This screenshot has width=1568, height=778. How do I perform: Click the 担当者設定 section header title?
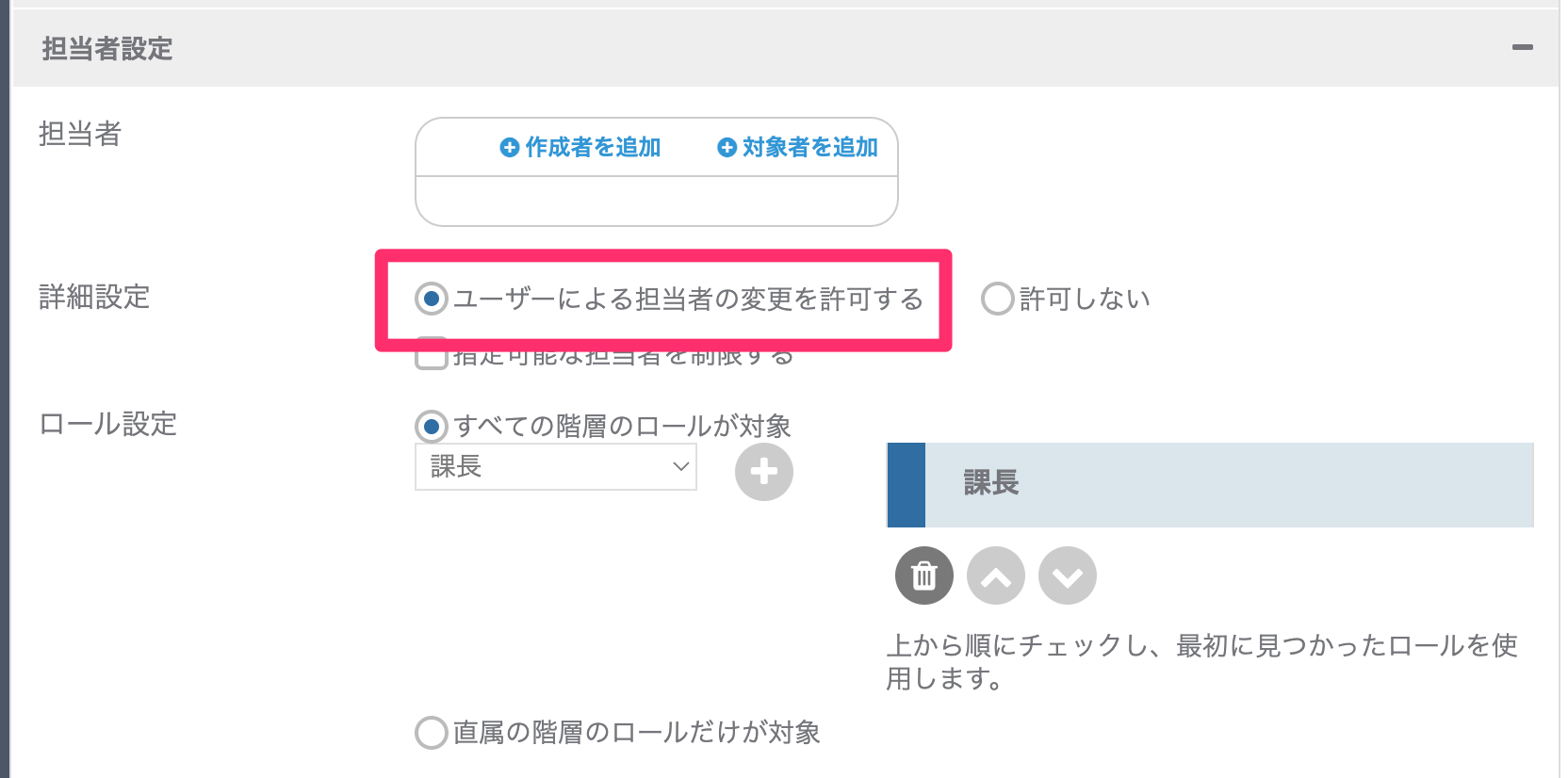[x=107, y=49]
